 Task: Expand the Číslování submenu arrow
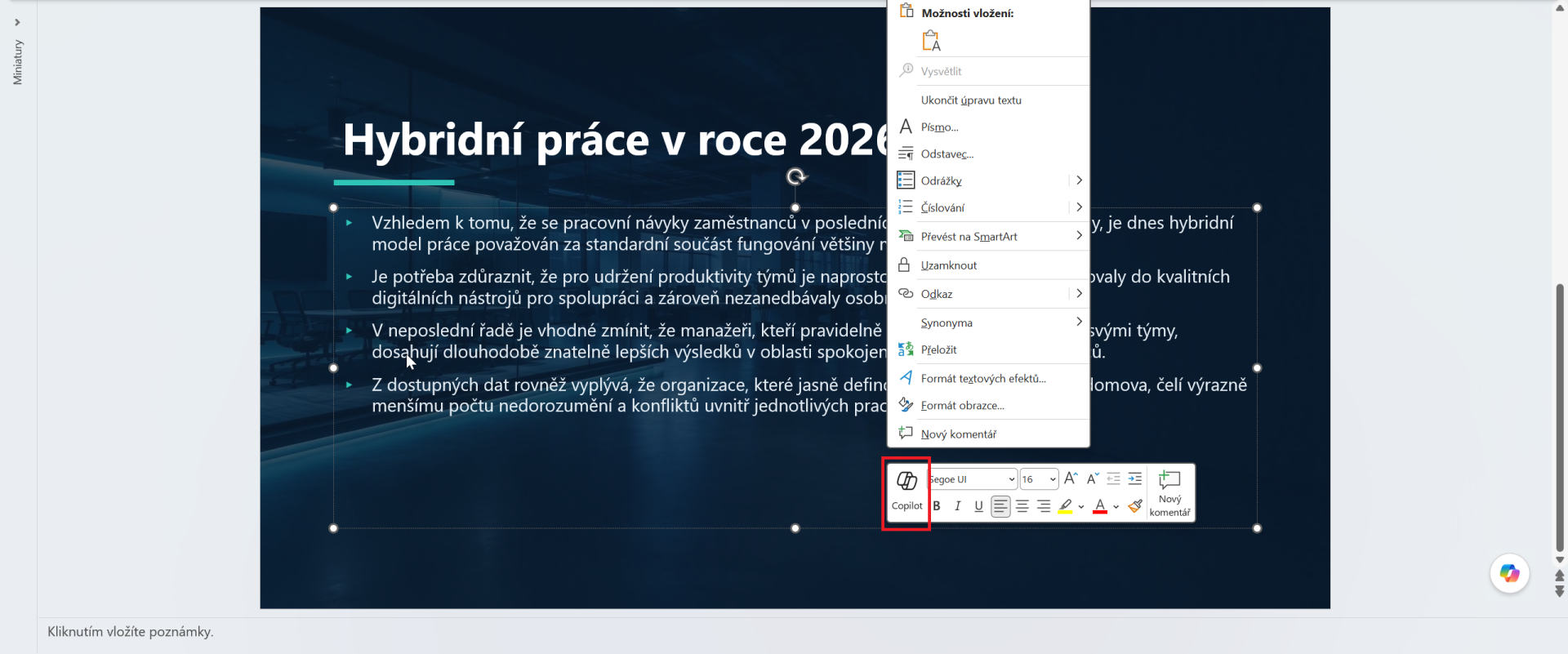[1079, 207]
